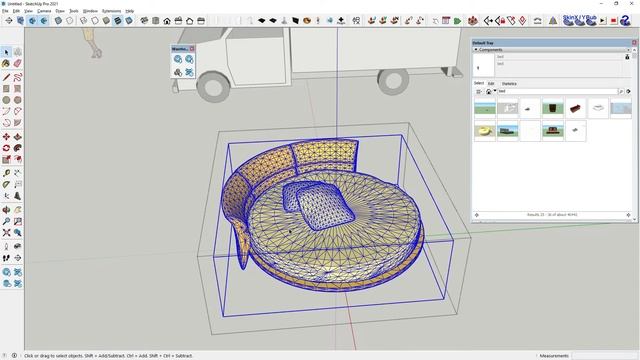Click the search magnifier button in Components
This screenshot has height=360, width=640.
tap(621, 91)
